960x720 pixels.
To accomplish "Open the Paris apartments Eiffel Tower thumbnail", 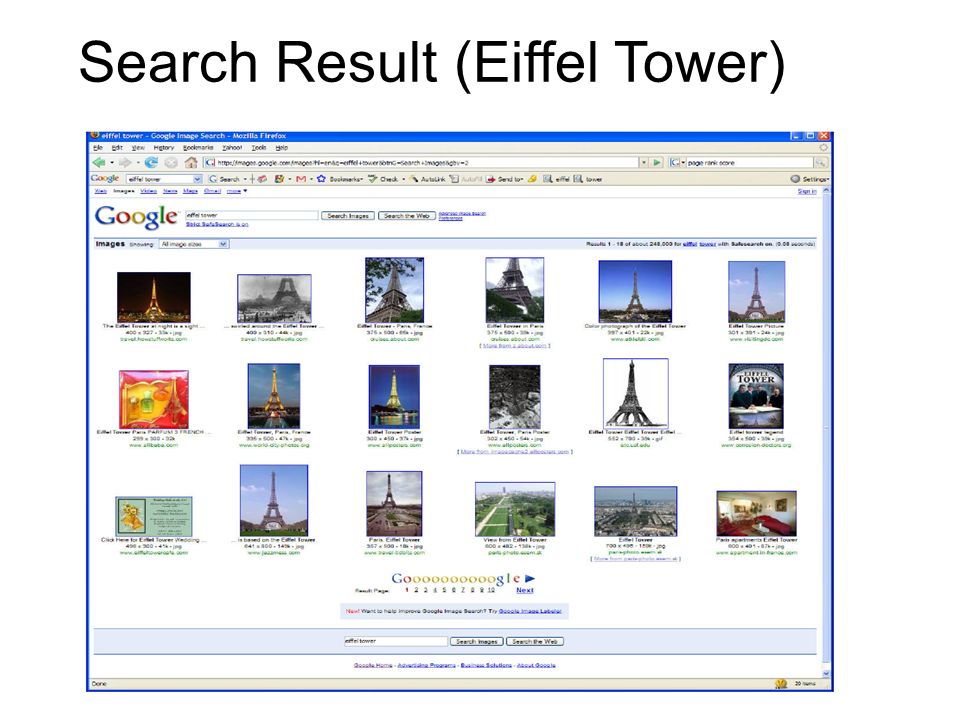I will (x=756, y=513).
